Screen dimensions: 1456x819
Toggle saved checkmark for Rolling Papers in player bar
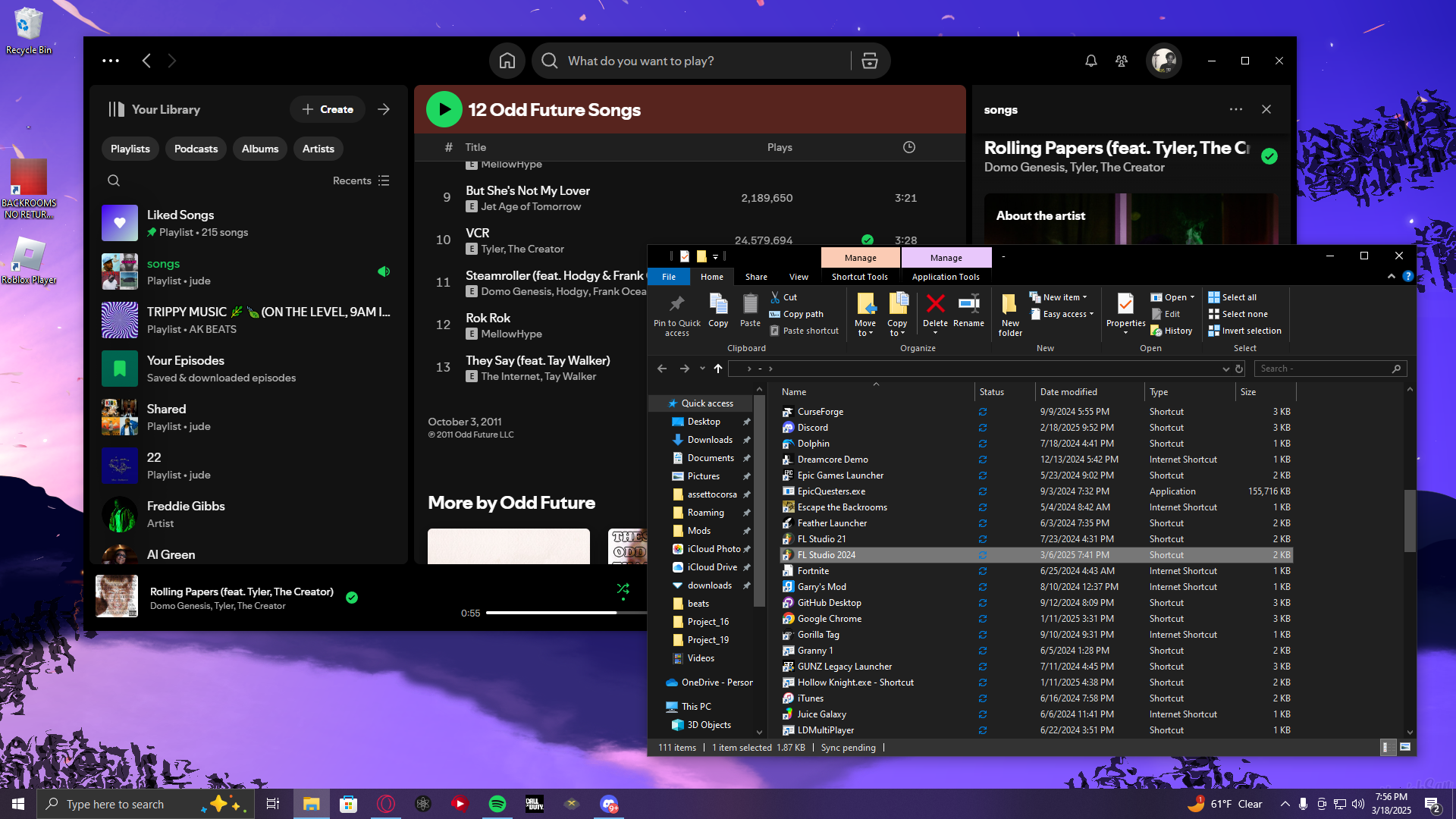(x=352, y=598)
